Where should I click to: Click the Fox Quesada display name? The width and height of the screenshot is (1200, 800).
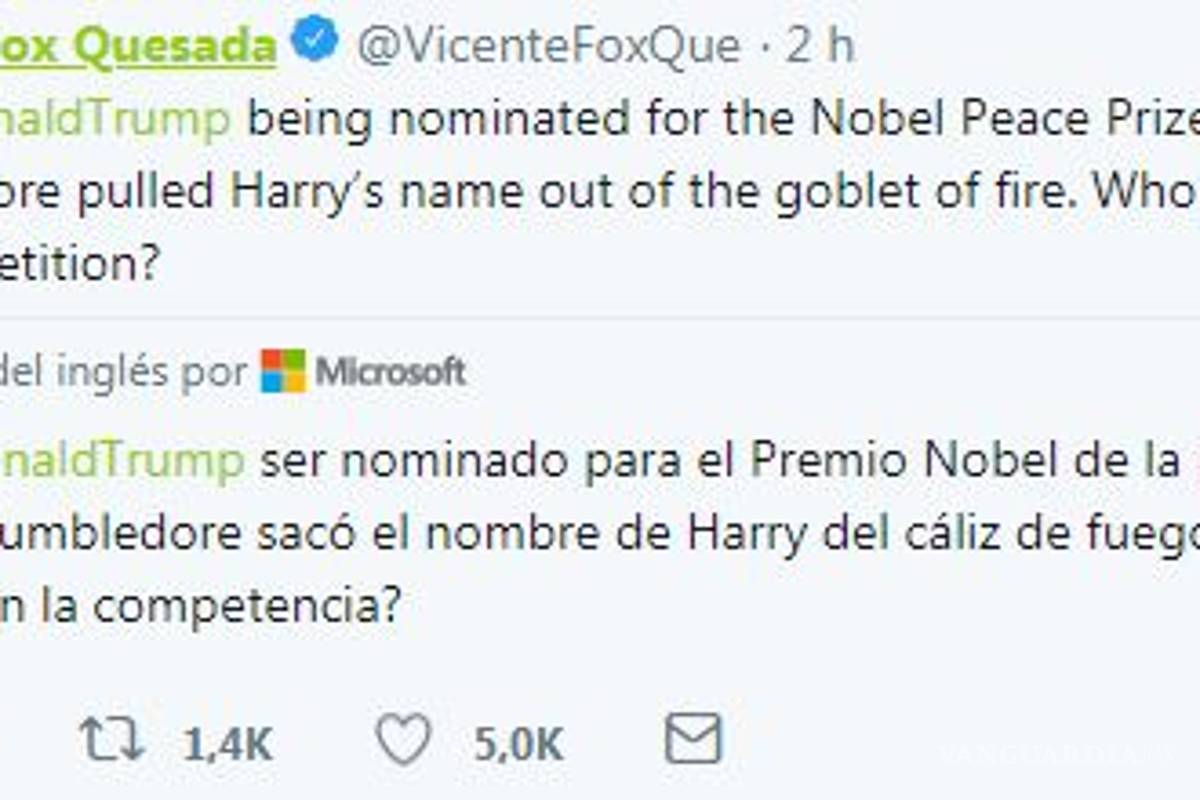pyautogui.click(x=140, y=40)
